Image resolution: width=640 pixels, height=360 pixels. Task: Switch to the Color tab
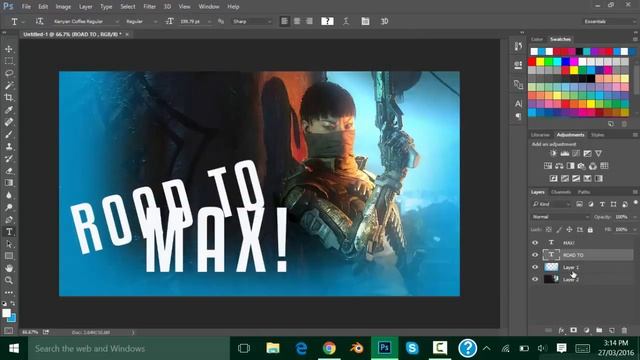(x=537, y=39)
